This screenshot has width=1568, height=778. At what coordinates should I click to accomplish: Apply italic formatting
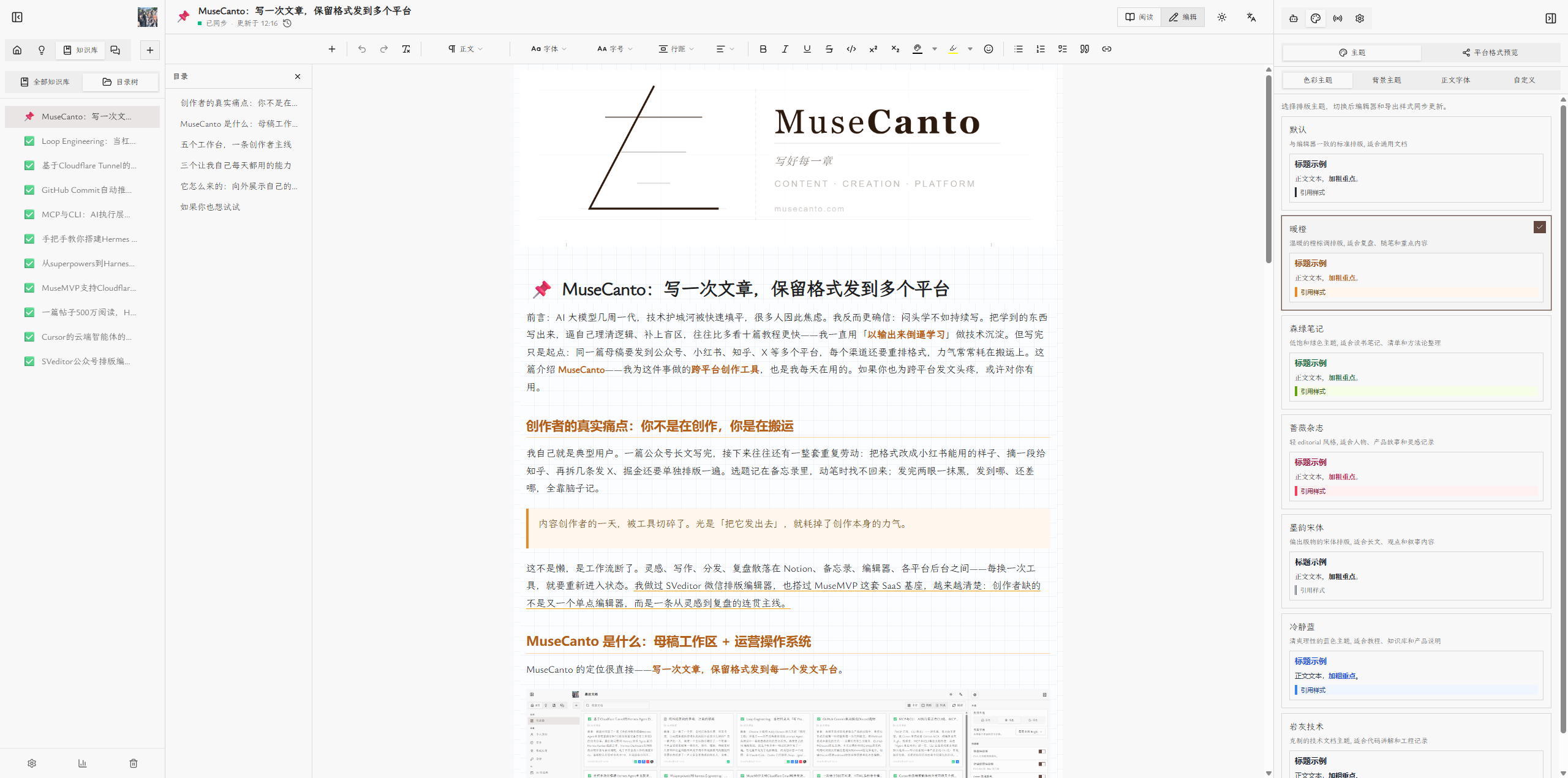785,49
